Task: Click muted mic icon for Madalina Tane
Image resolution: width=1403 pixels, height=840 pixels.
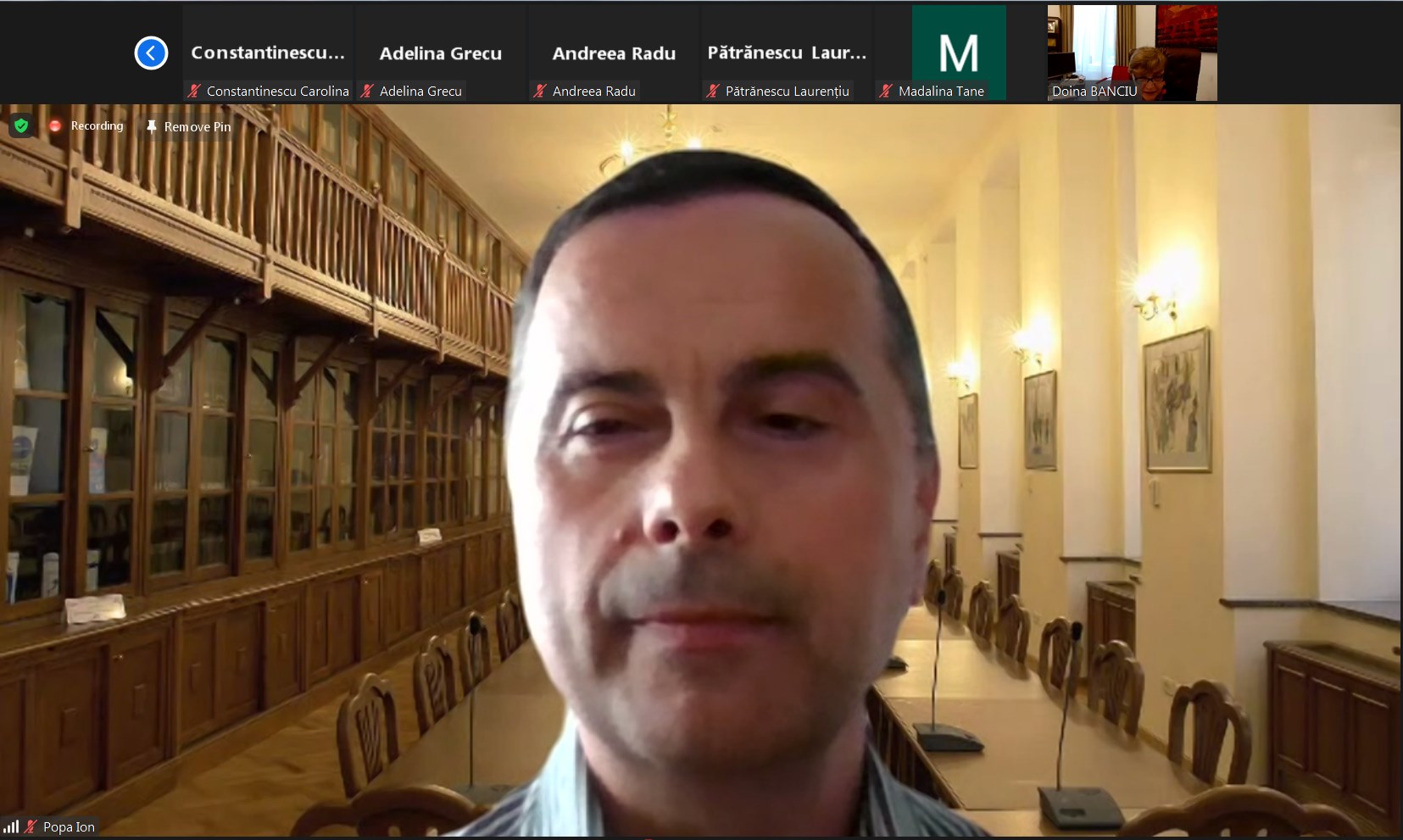Action: pyautogui.click(x=886, y=91)
